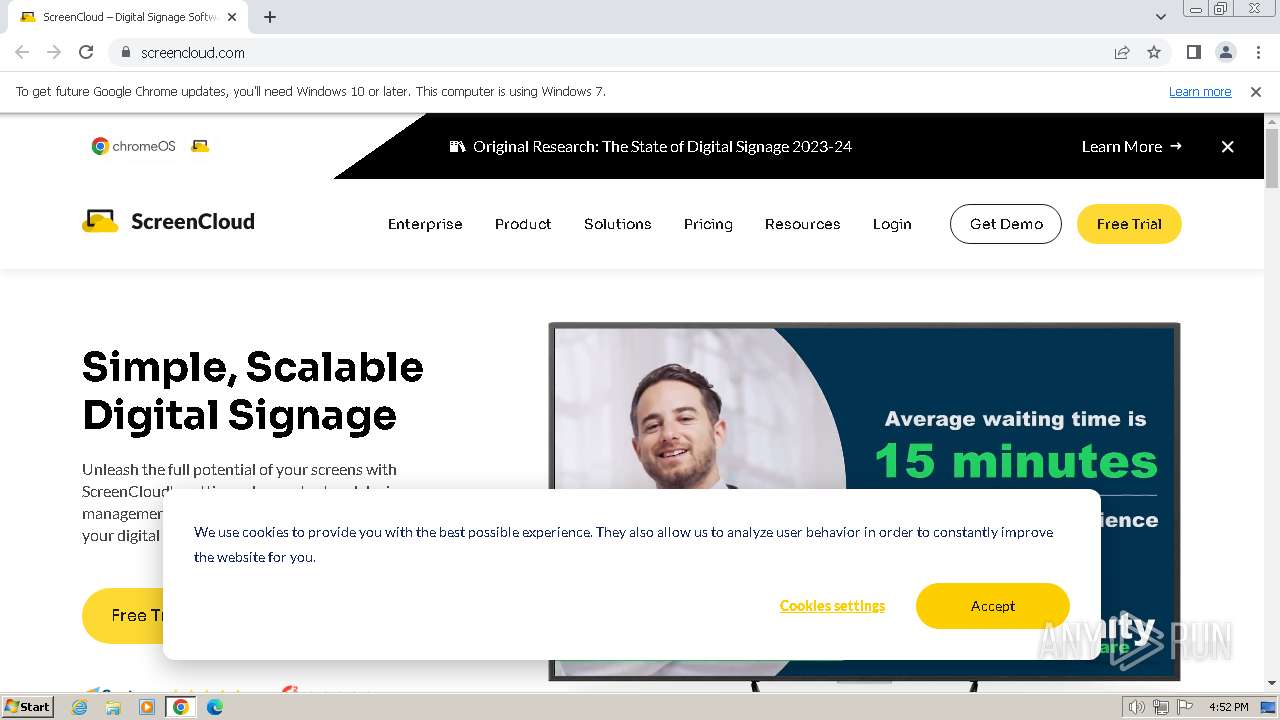This screenshot has height=720, width=1280.
Task: Open Microsoft Edge from the taskbar
Action: 214,707
